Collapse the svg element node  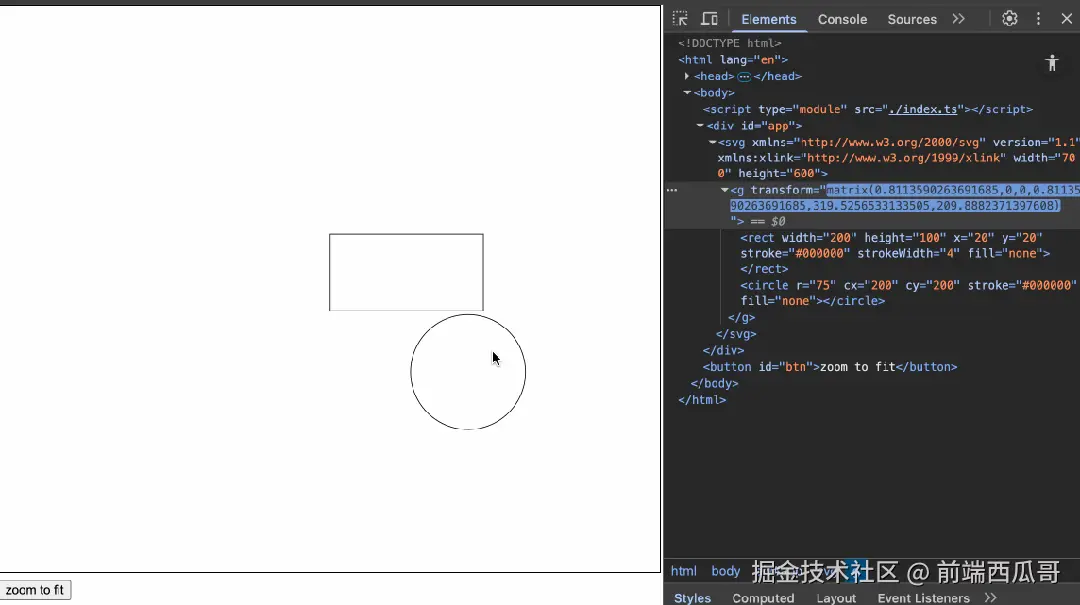[x=712, y=142]
